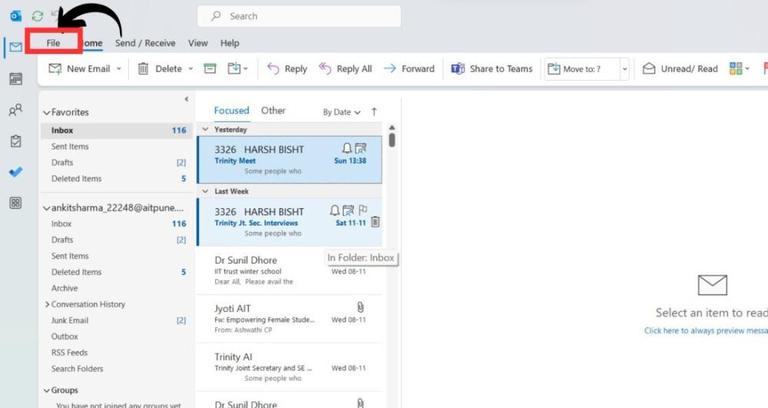Image resolution: width=768 pixels, height=408 pixels.
Task: Click the flag icon on the Trinity Jt. Sec. Interviews email
Action: [x=363, y=210]
